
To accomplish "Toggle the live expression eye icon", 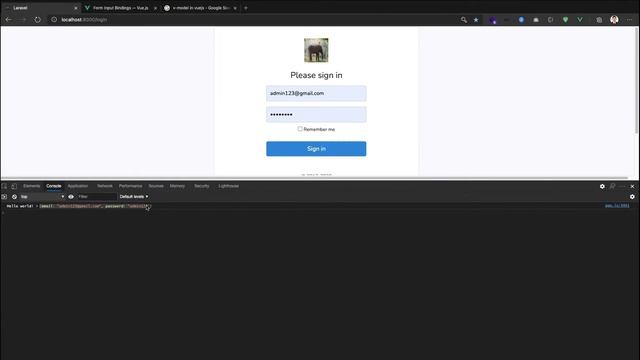I will (x=71, y=197).
